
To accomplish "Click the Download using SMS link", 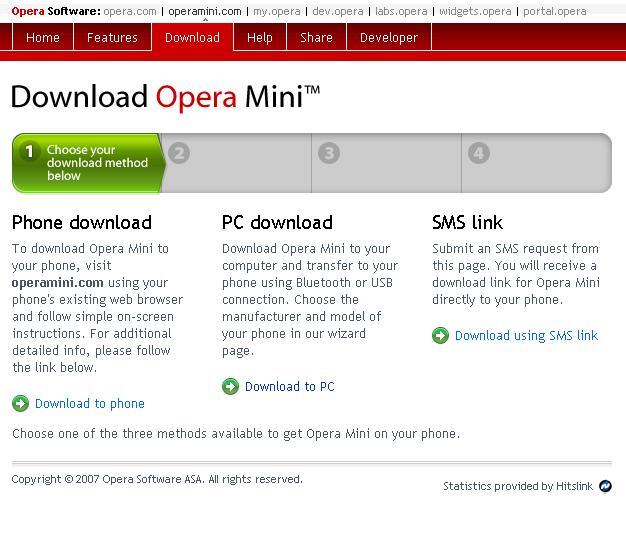I will coord(527,335).
